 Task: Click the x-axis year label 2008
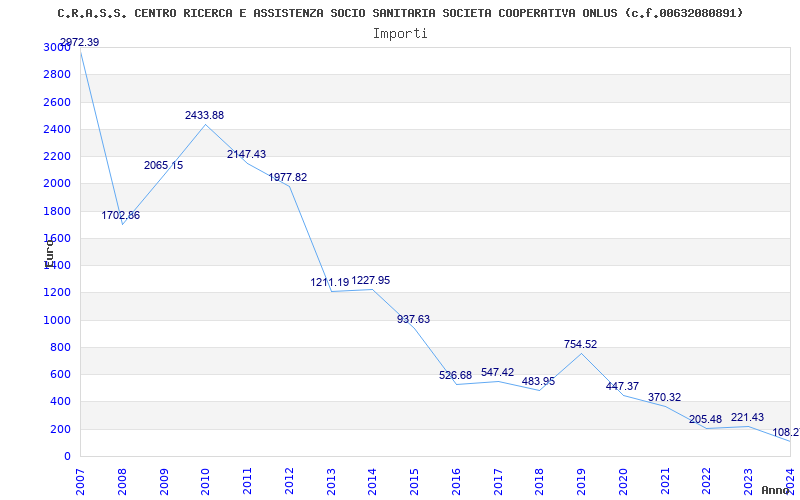(x=122, y=482)
